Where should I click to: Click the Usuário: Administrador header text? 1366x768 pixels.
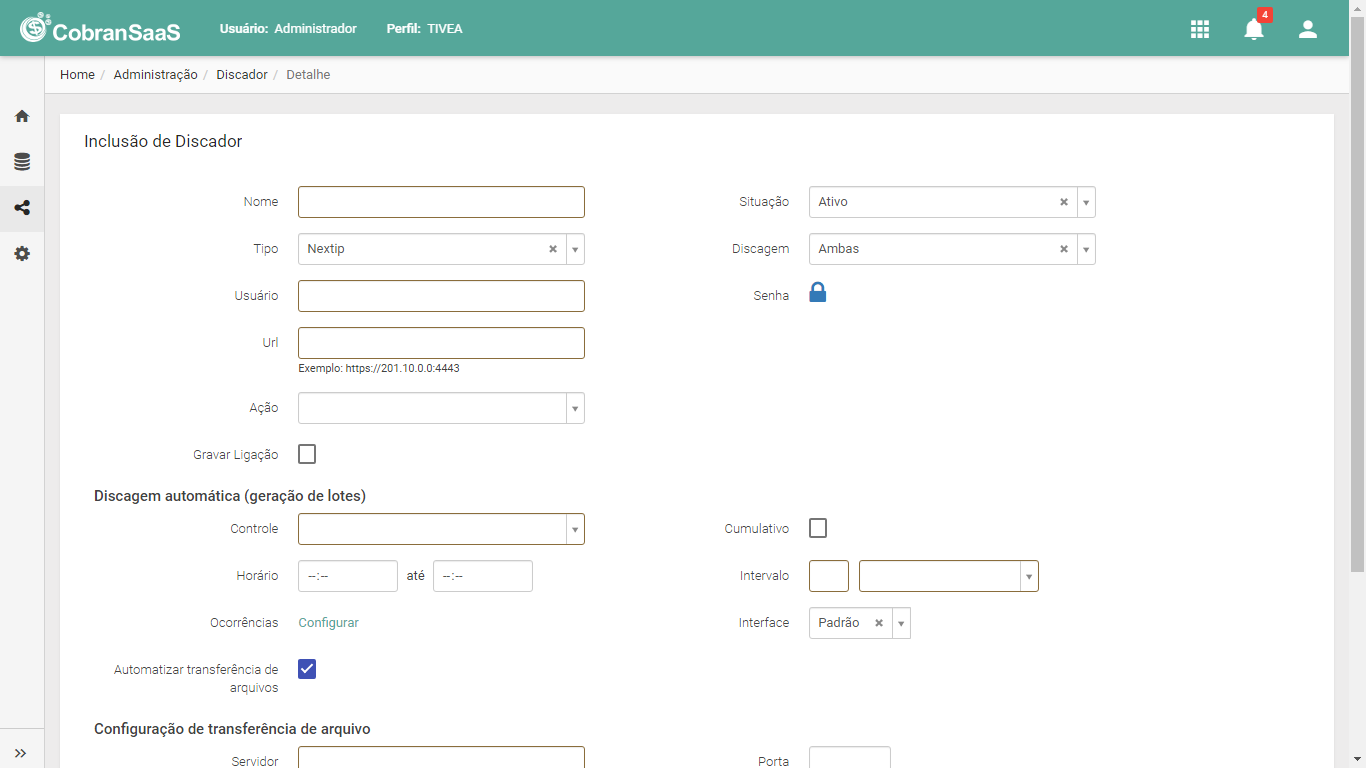click(x=288, y=29)
